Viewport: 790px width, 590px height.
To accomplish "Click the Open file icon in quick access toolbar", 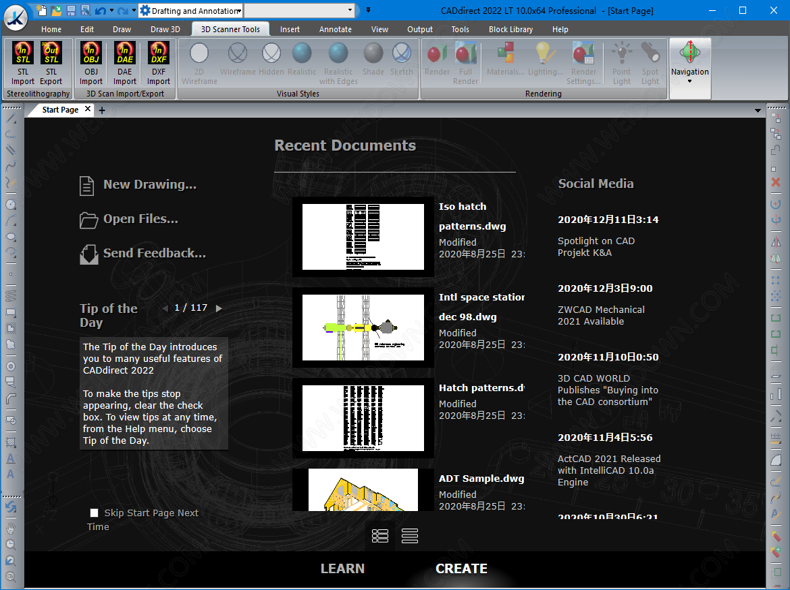I will coord(56,11).
